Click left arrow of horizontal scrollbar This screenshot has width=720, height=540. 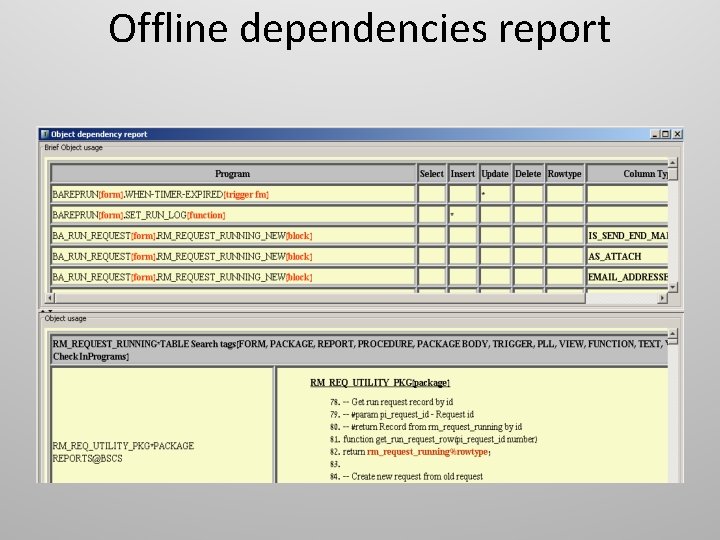(x=50, y=298)
